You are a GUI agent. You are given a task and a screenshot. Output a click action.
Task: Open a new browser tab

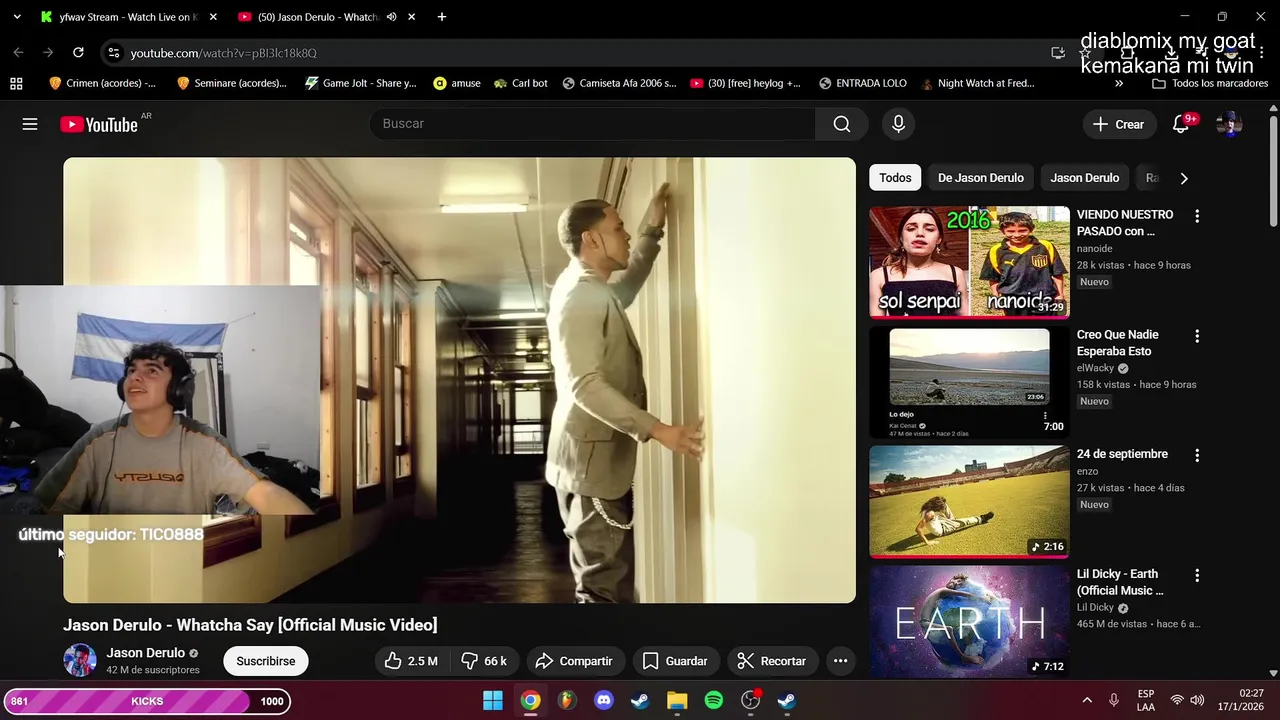[x=442, y=17]
